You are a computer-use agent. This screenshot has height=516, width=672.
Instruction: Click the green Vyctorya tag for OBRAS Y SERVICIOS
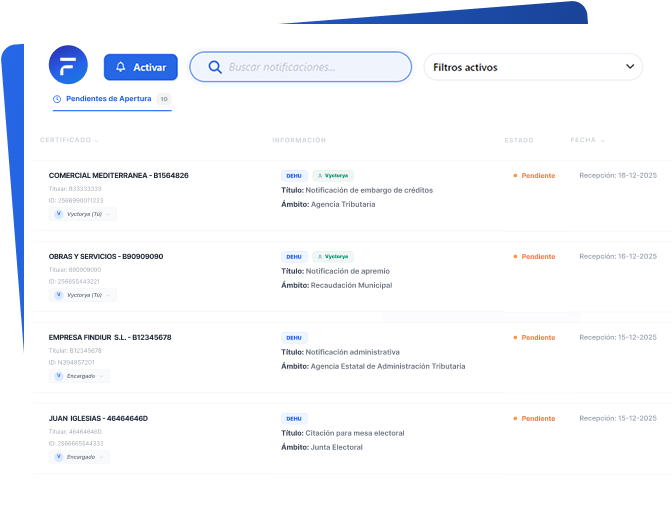click(x=333, y=256)
